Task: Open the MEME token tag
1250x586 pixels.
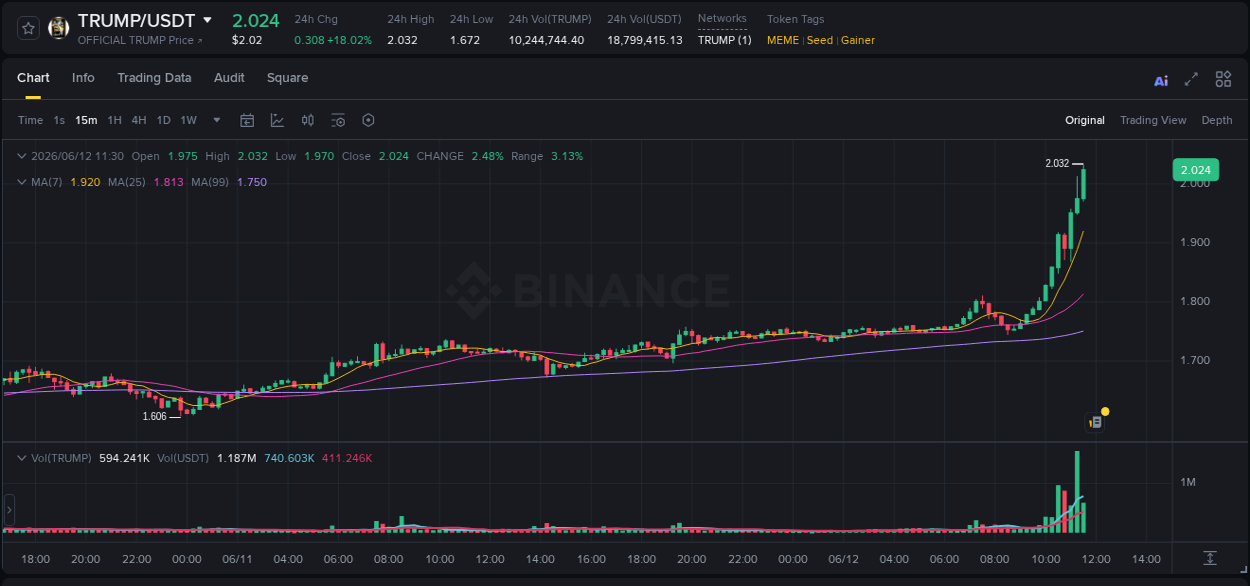Action: coord(784,40)
